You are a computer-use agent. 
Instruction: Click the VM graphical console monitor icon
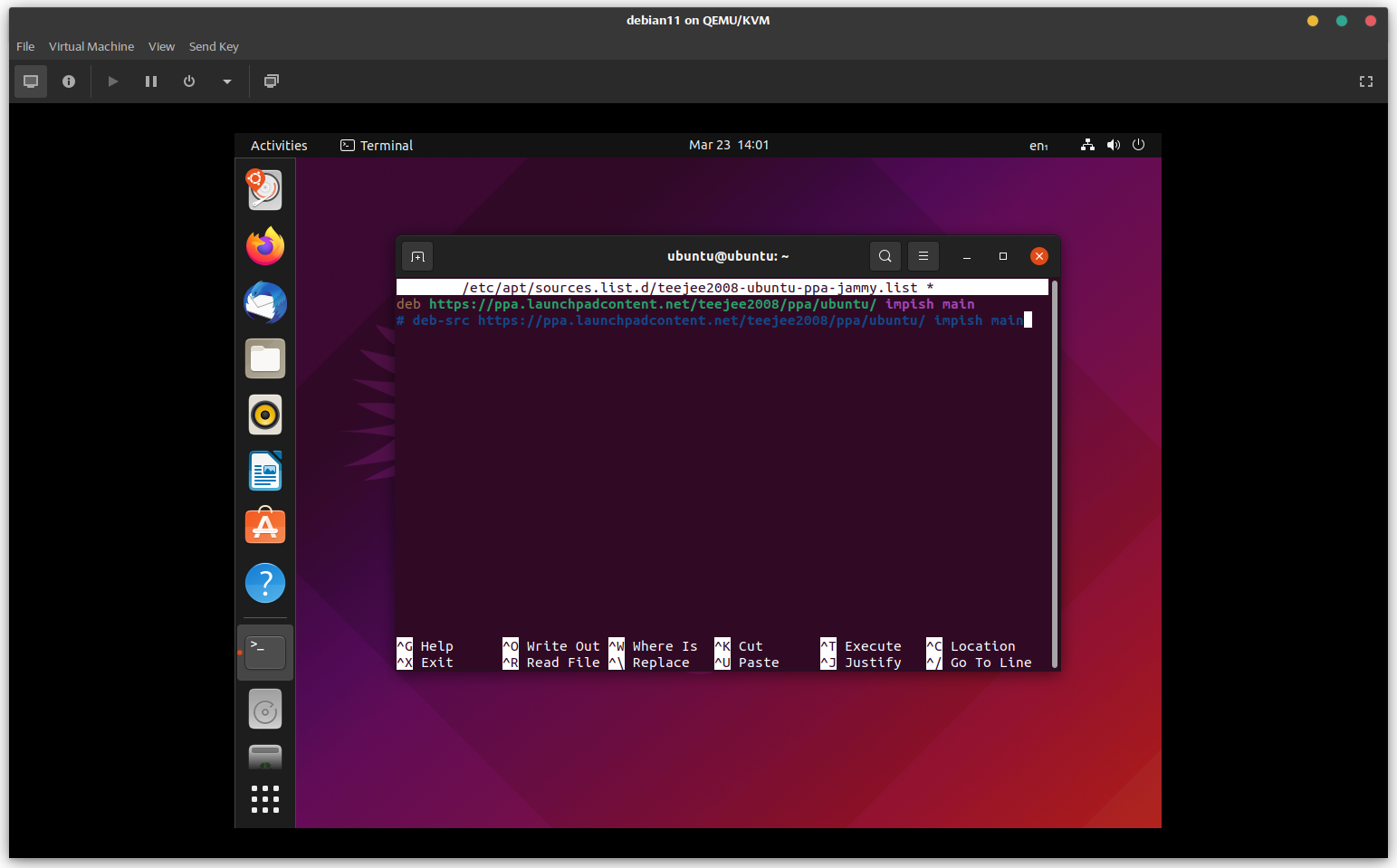pyautogui.click(x=31, y=81)
